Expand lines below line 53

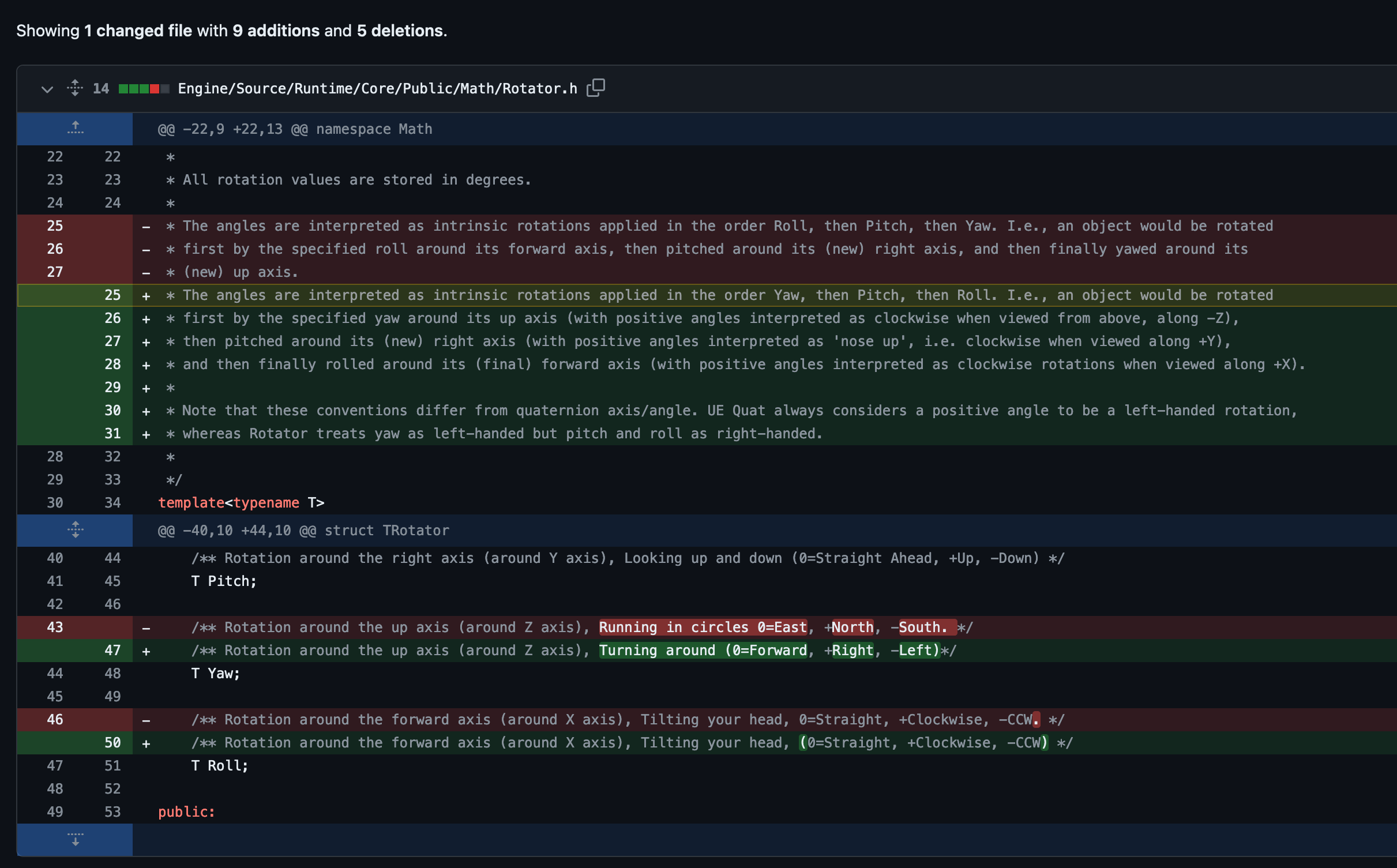(x=75, y=839)
